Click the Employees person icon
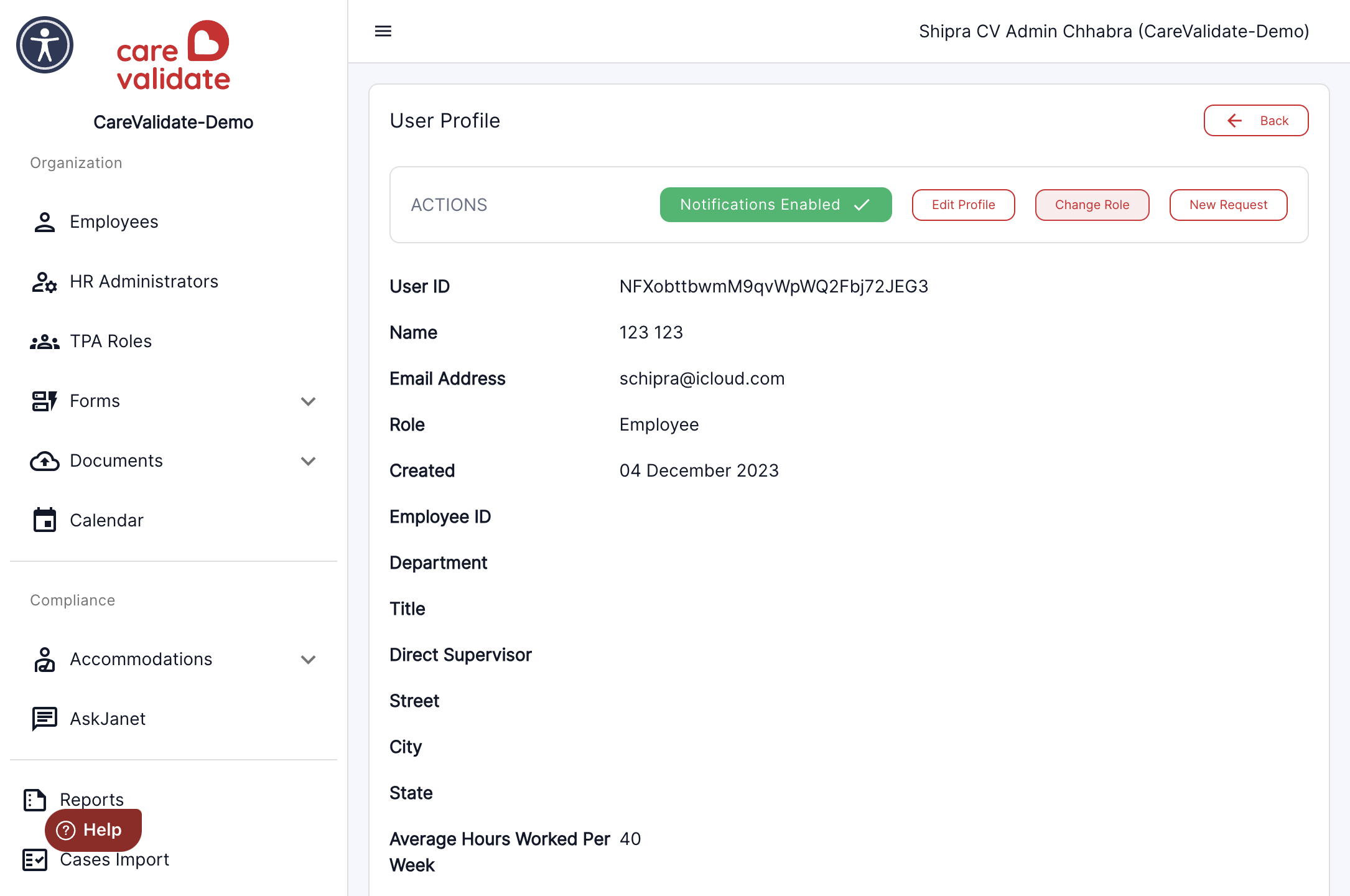This screenshot has width=1350, height=896. click(x=44, y=222)
